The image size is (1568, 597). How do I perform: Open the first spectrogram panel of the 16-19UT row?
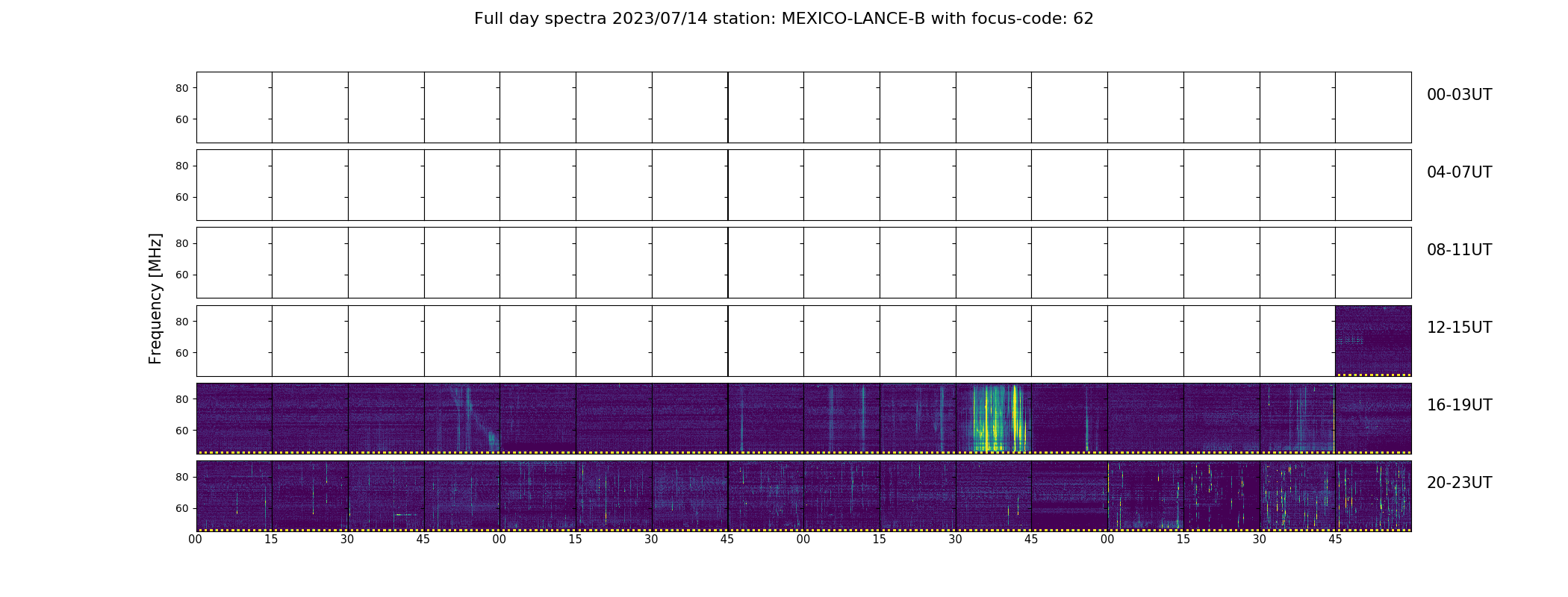click(234, 419)
